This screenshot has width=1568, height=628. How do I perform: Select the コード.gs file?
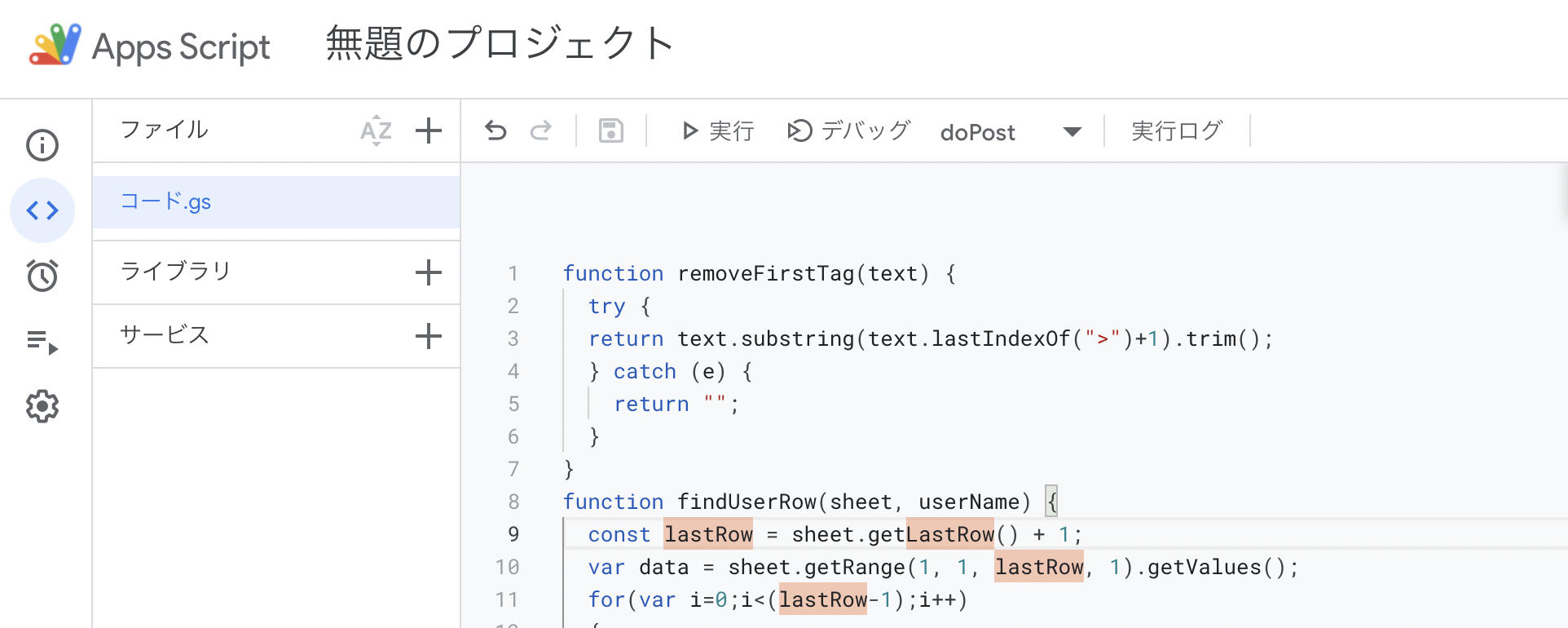(x=276, y=201)
